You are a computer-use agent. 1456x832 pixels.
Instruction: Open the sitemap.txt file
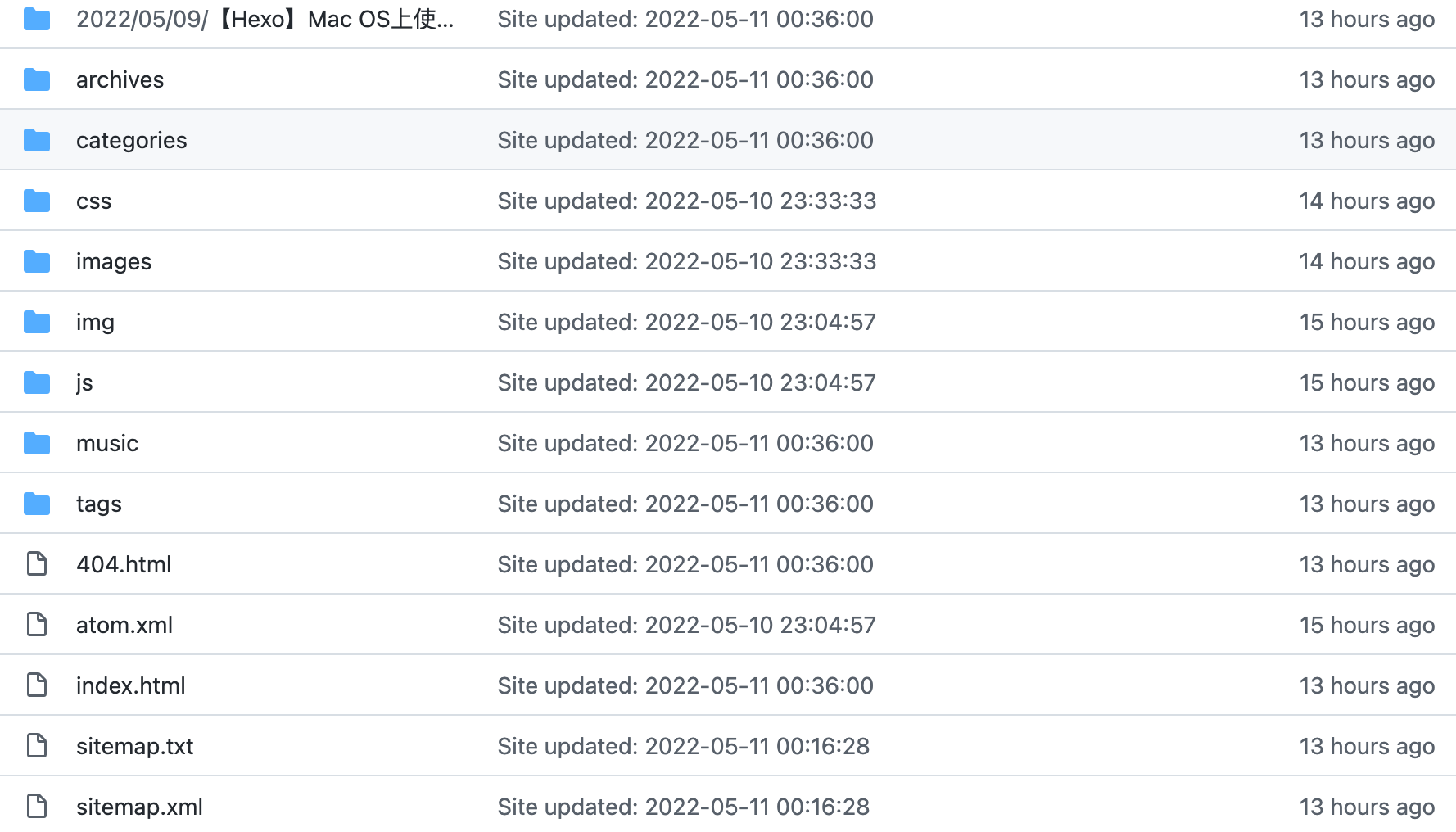(x=134, y=746)
